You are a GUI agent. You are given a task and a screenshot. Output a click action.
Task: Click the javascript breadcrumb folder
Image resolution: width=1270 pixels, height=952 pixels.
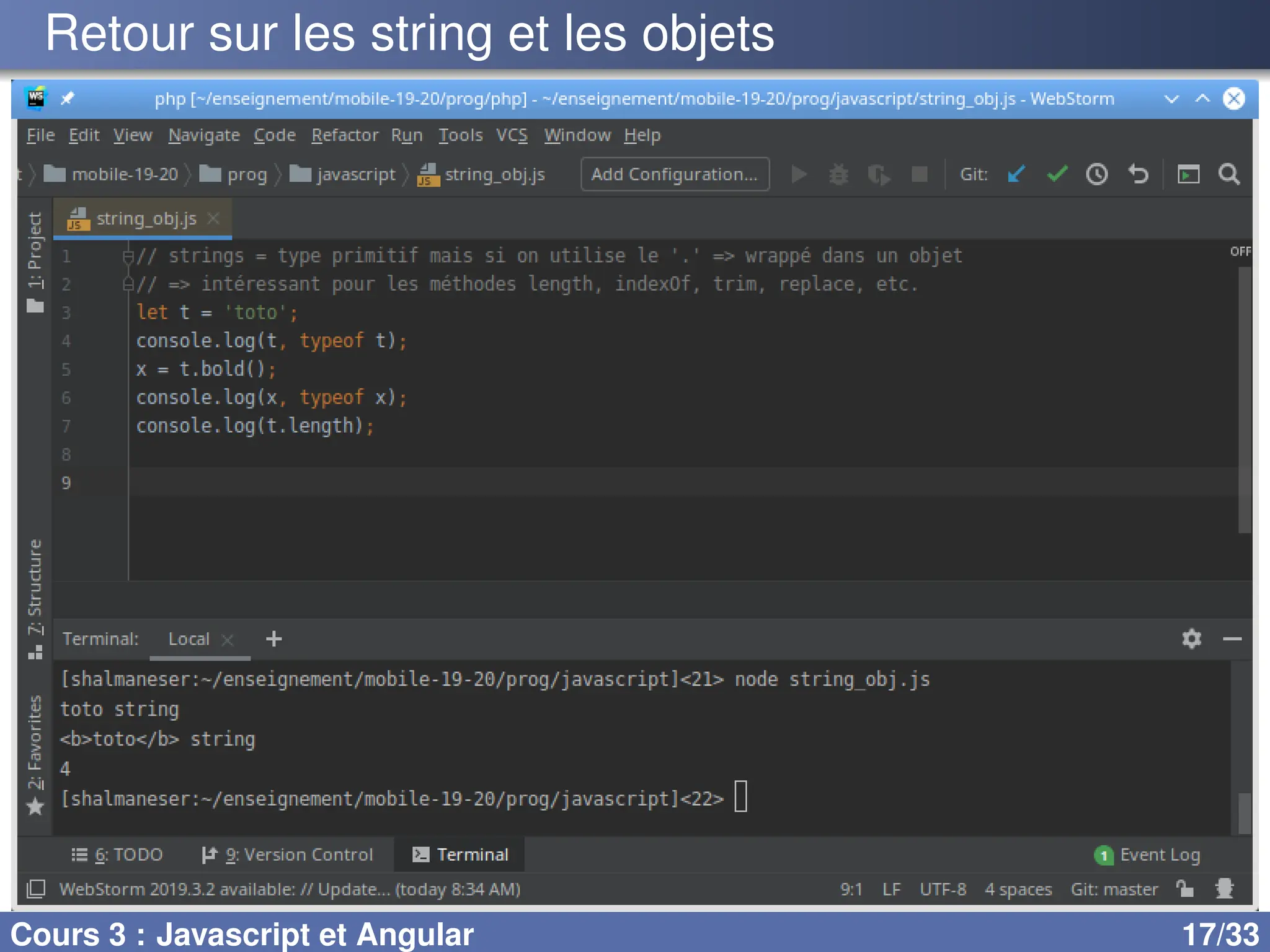[342, 175]
